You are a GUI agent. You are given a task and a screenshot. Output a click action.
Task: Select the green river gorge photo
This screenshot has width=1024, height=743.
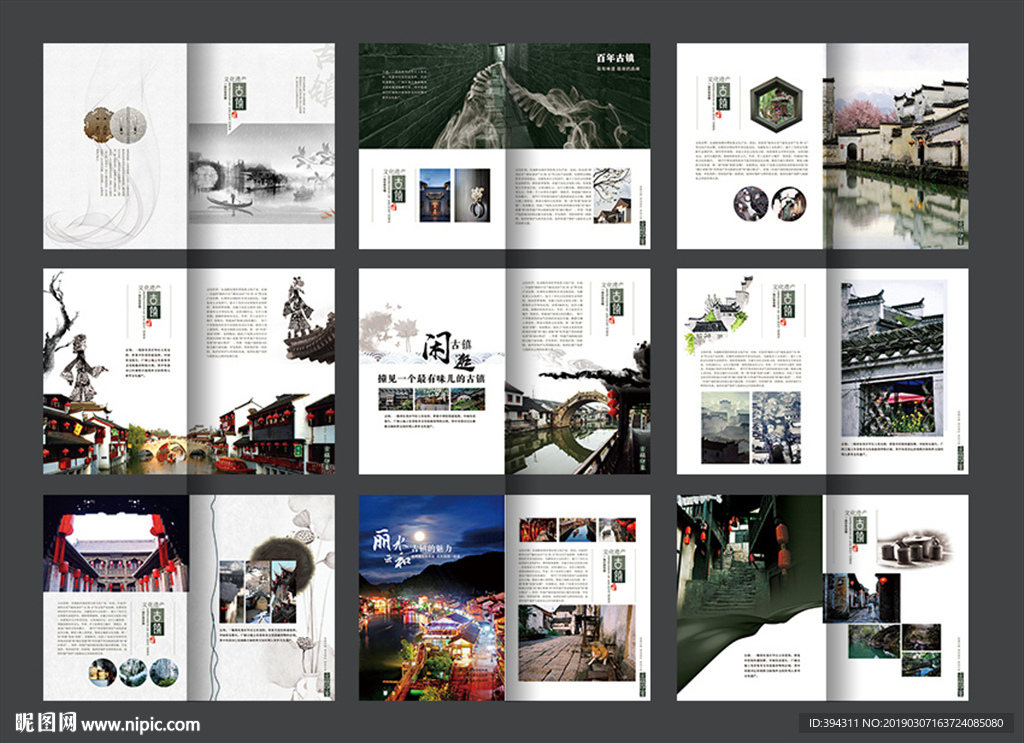pos(875,641)
